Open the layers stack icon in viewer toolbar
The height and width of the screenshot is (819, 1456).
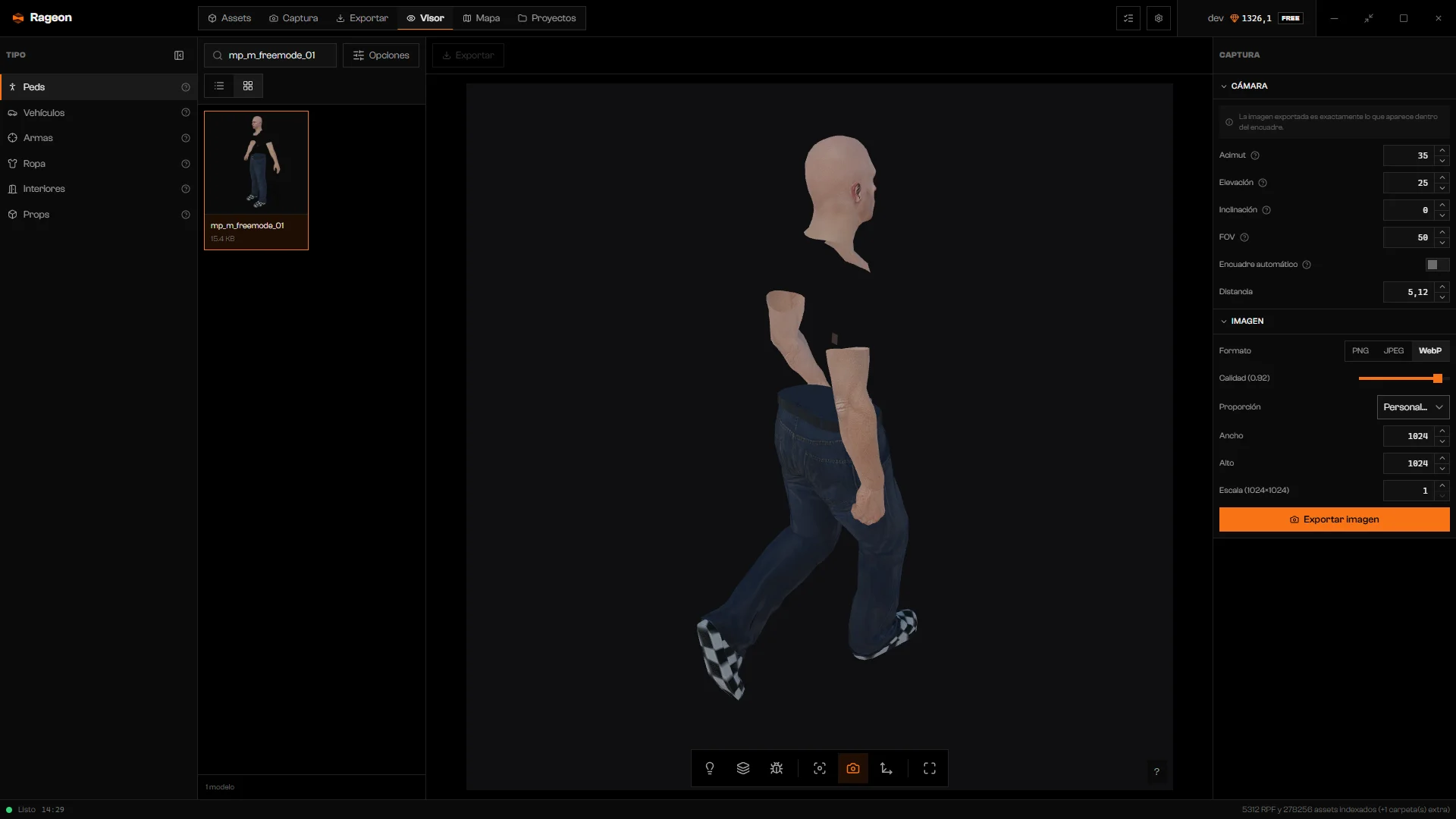(x=743, y=768)
